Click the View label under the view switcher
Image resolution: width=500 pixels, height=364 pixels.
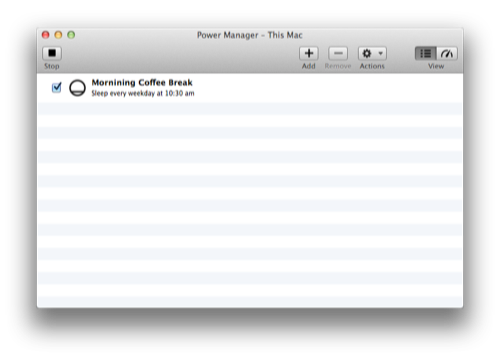436,66
